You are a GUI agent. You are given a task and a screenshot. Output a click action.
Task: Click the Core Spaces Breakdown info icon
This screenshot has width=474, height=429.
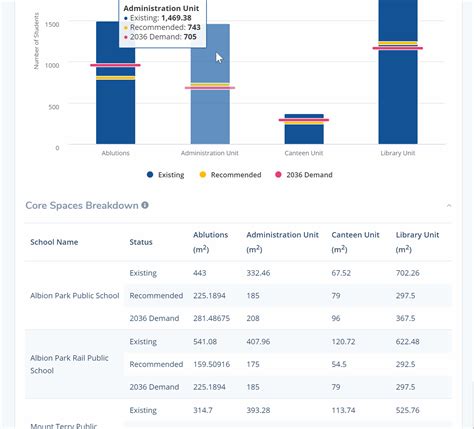click(145, 205)
